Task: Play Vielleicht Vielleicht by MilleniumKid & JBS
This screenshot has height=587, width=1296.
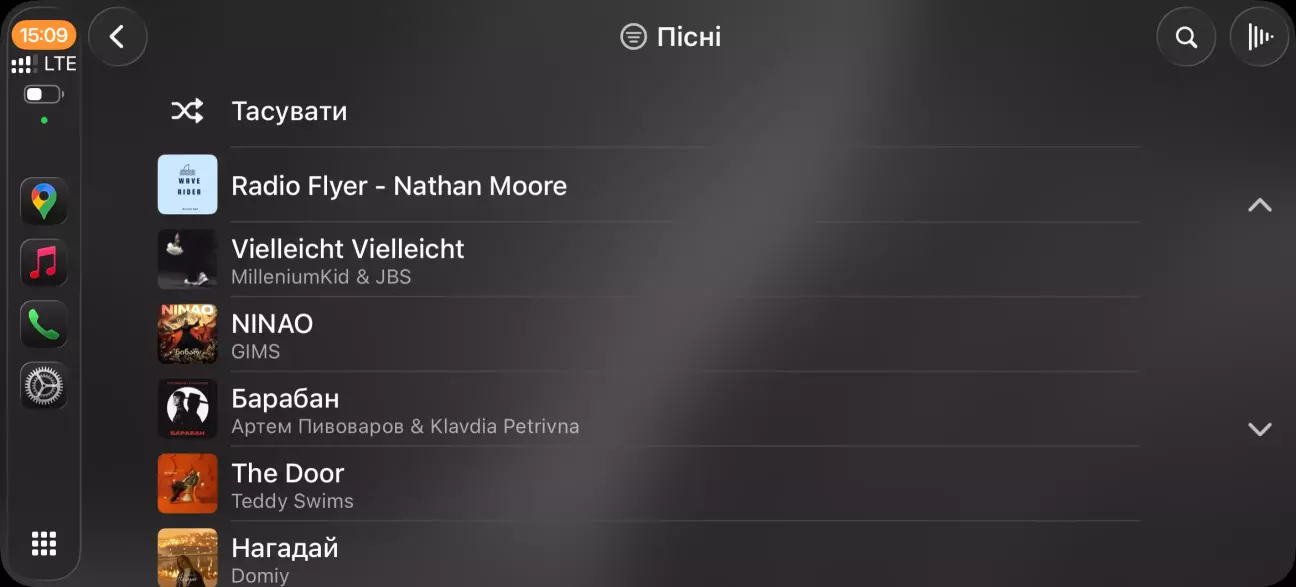Action: click(650, 260)
